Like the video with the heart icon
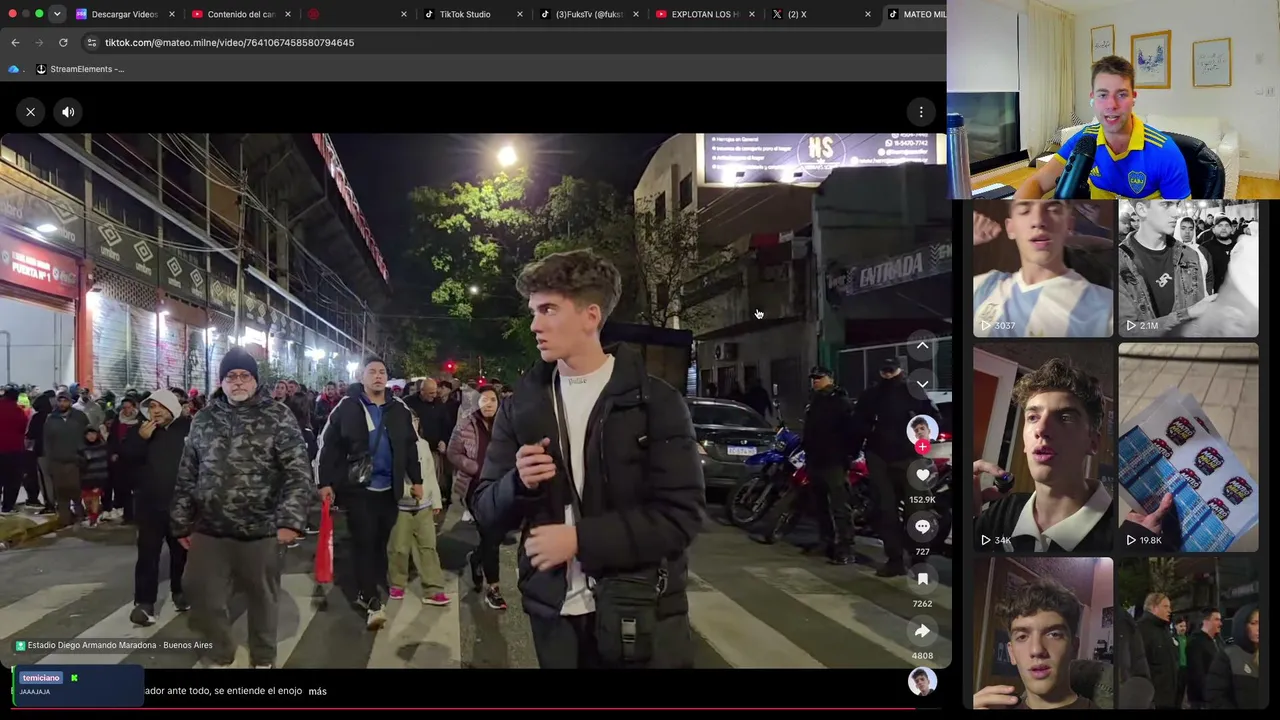The width and height of the screenshot is (1280, 720). [922, 475]
